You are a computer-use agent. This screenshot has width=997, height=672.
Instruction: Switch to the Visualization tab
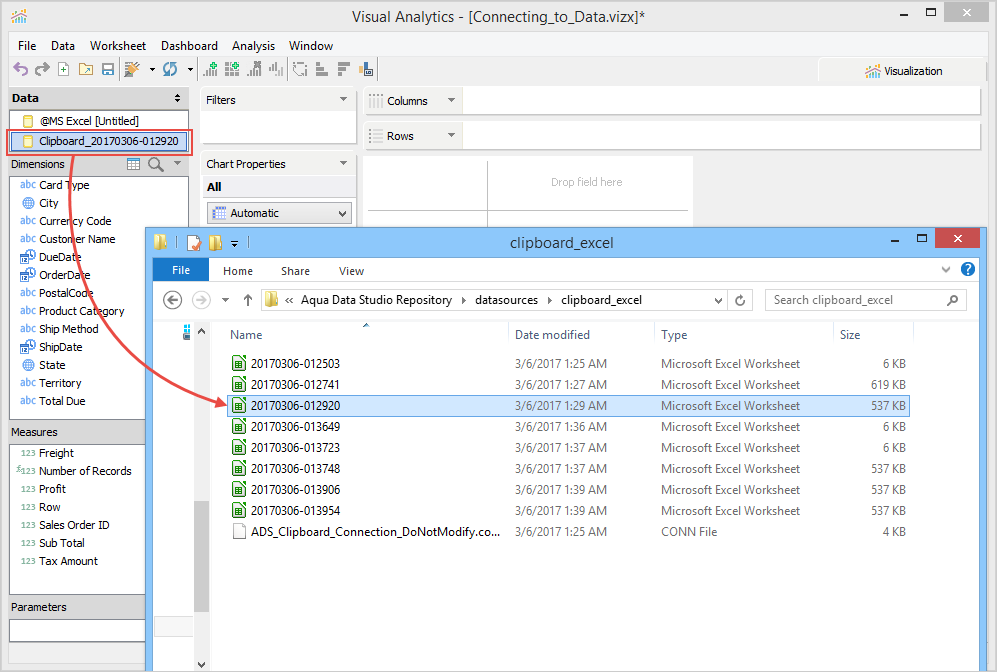pos(903,71)
